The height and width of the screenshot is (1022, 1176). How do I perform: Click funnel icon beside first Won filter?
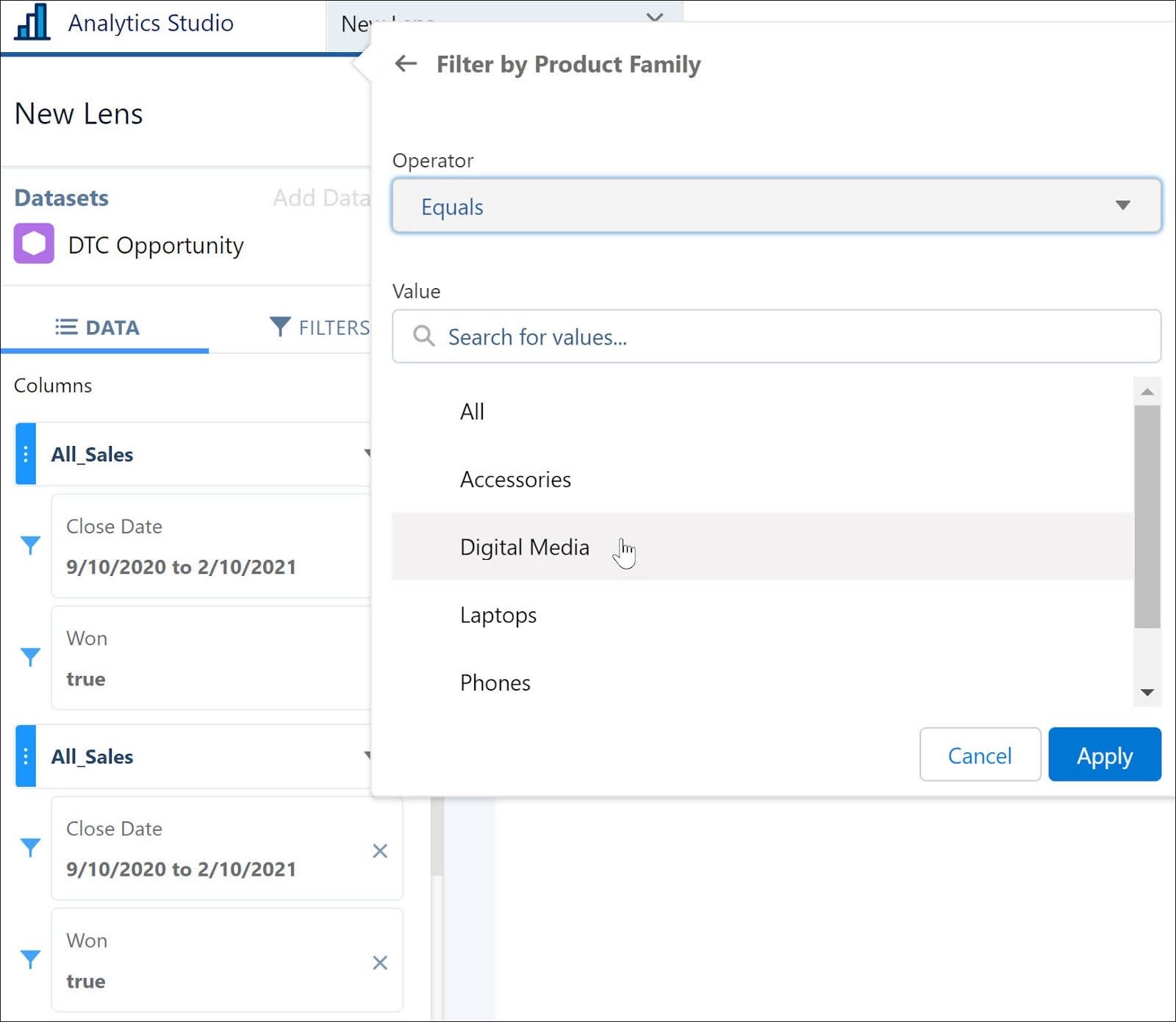tap(30, 657)
